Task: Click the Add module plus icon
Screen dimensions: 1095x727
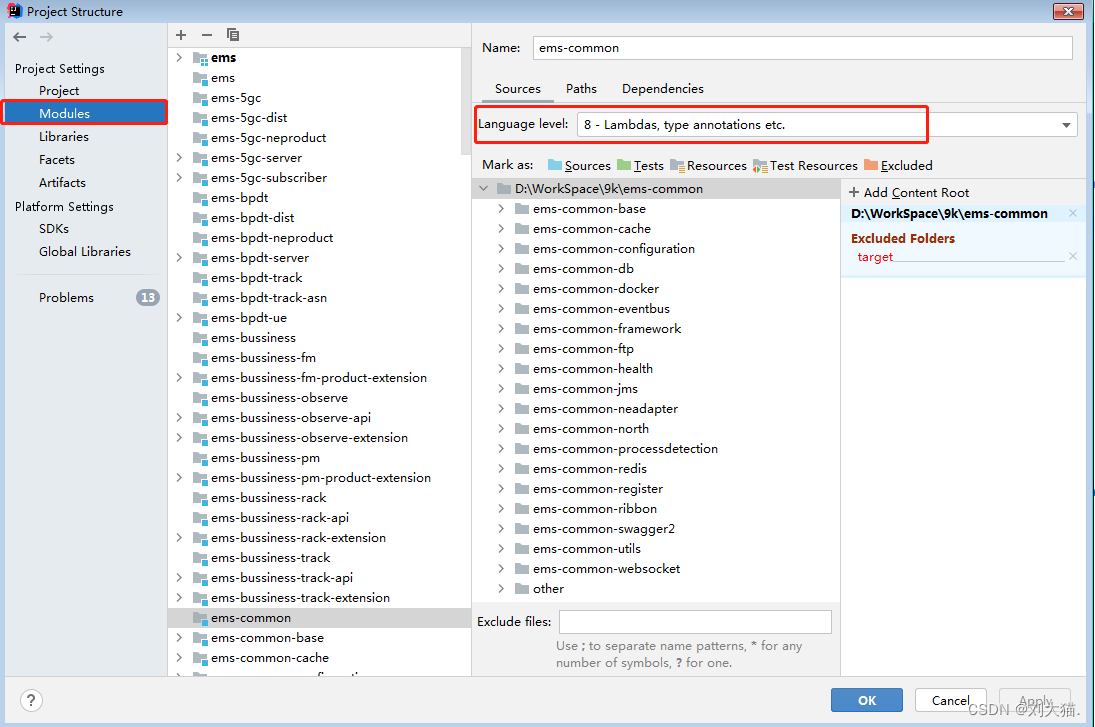Action: 181,35
